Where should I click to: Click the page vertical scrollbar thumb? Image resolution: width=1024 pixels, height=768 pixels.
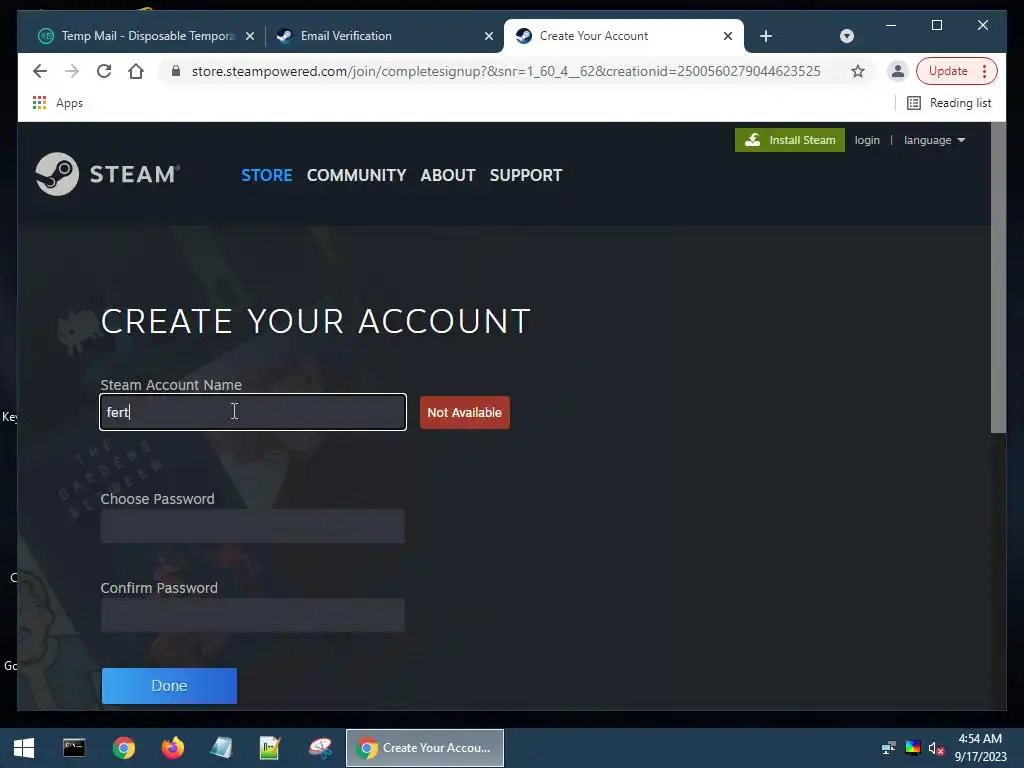(x=998, y=278)
